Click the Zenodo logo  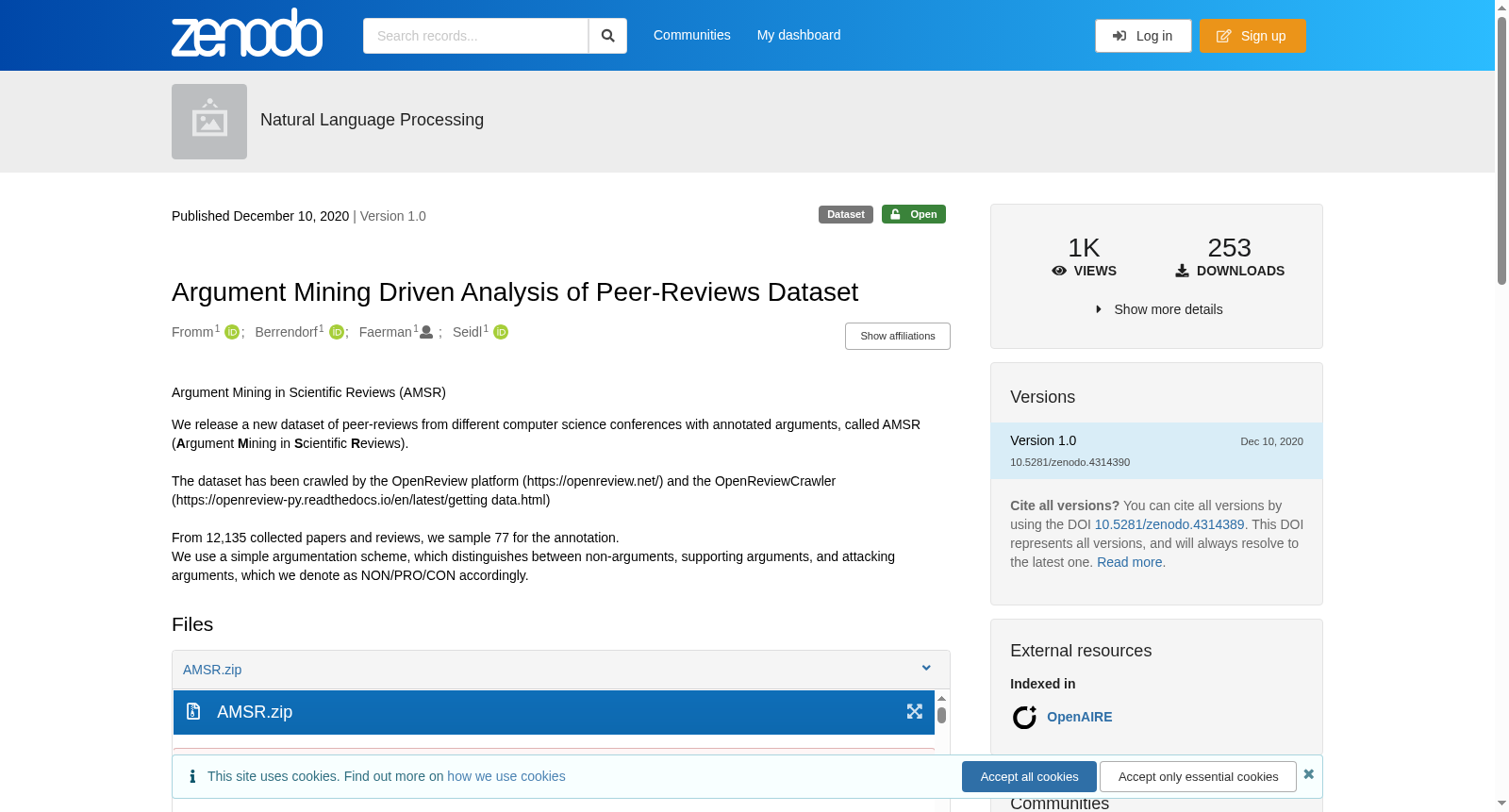pos(247,33)
